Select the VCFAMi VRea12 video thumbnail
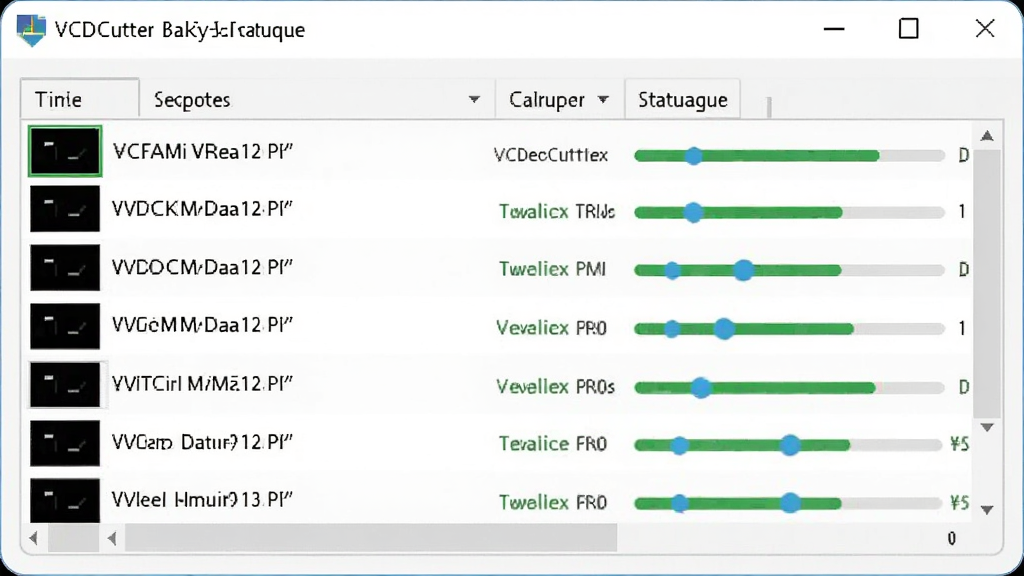This screenshot has width=1024, height=576. [x=65, y=151]
